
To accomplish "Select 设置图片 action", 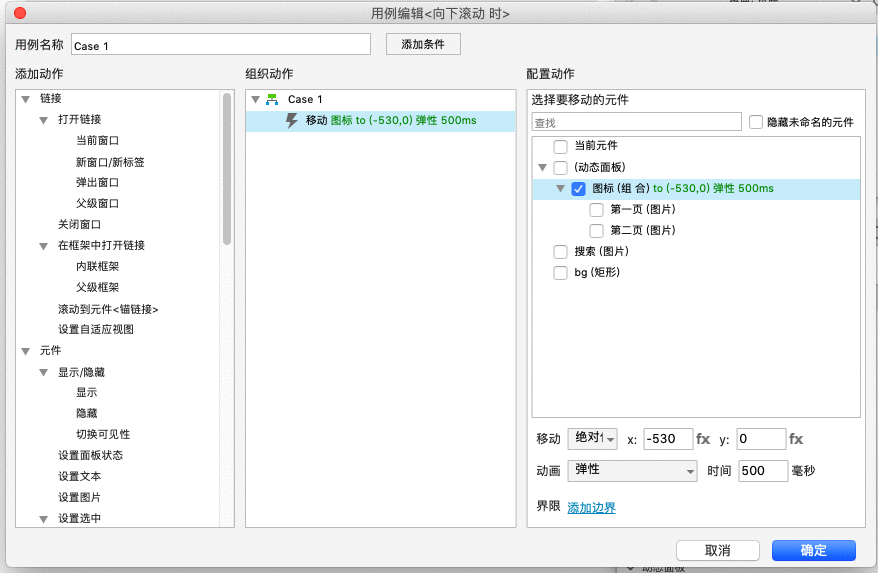I will 80,497.
